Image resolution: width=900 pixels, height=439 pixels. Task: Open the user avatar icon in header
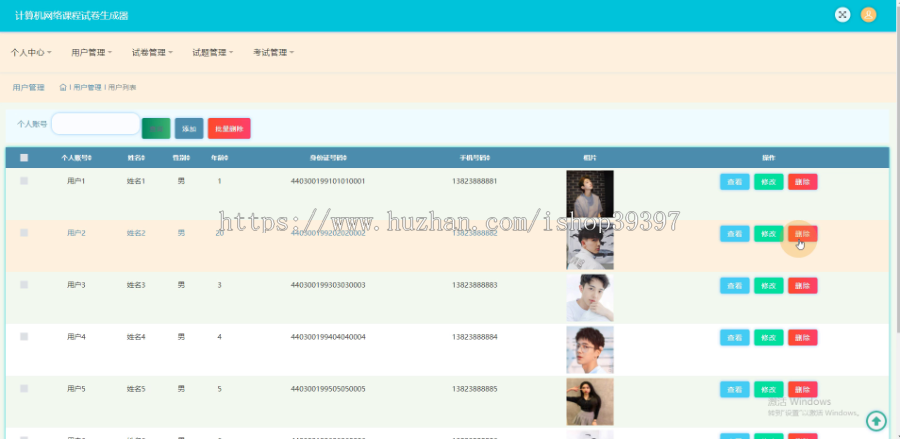(868, 15)
